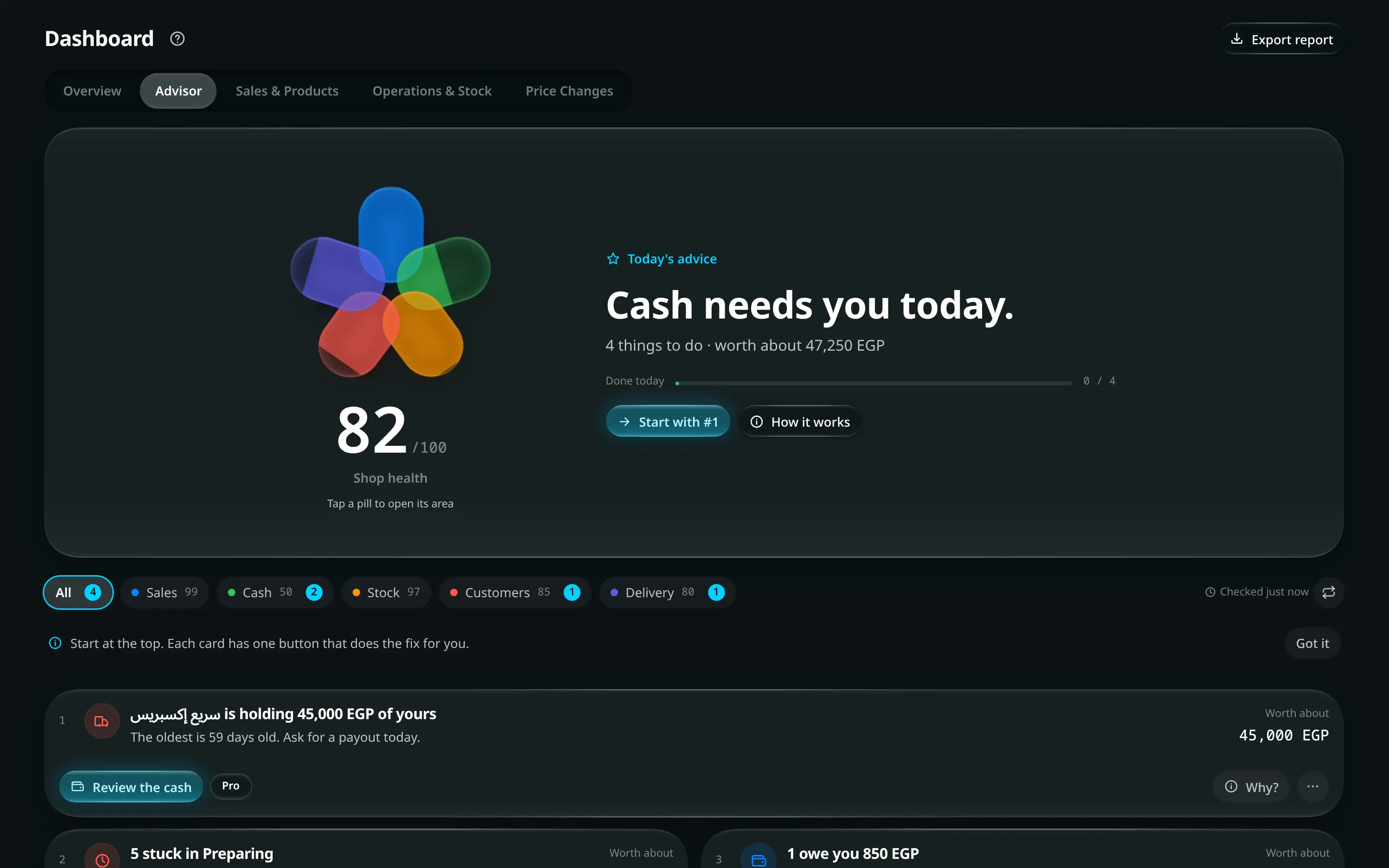Open the How it works button
The height and width of the screenshot is (868, 1389).
[x=800, y=421]
